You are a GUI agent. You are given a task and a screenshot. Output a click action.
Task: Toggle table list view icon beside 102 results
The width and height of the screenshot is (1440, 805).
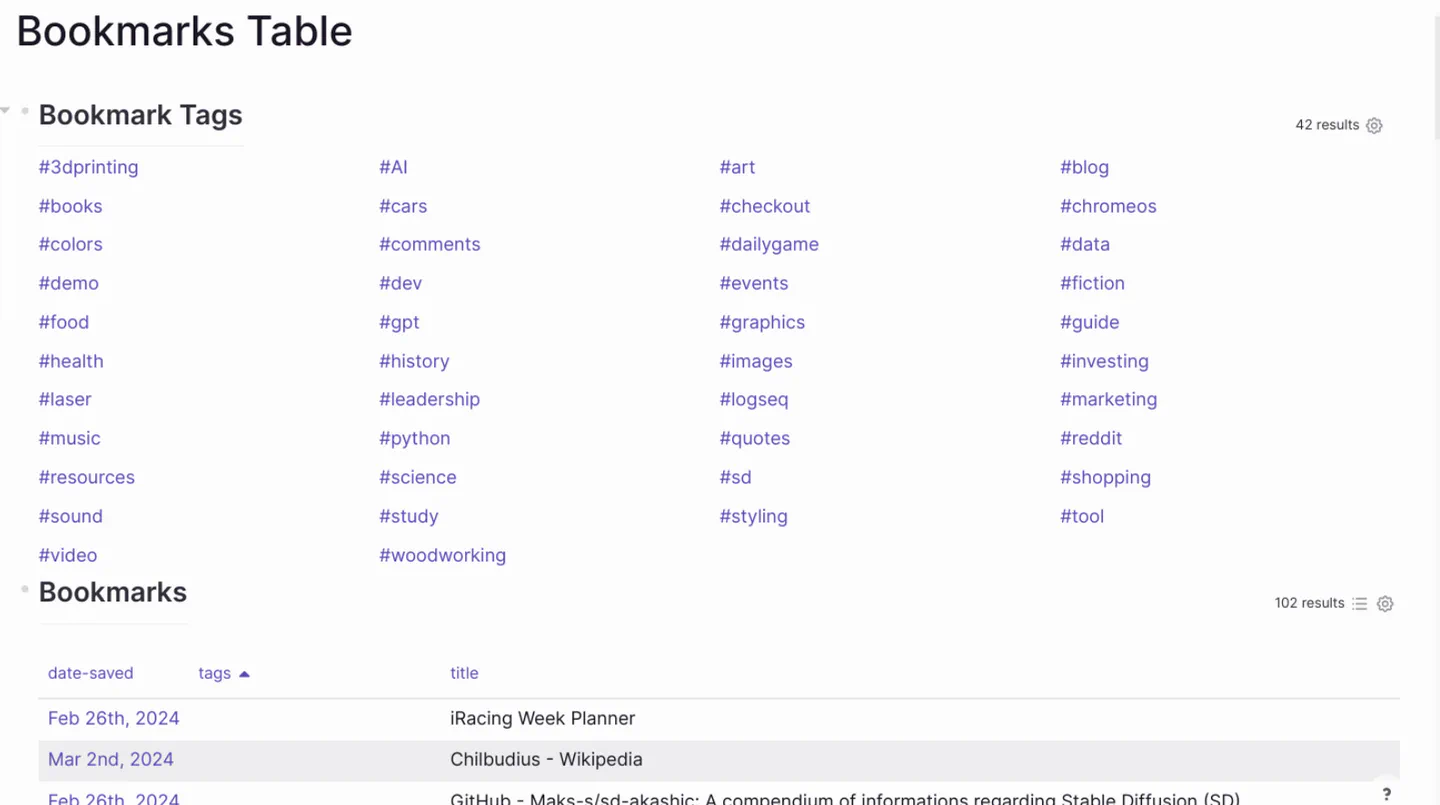point(1359,604)
